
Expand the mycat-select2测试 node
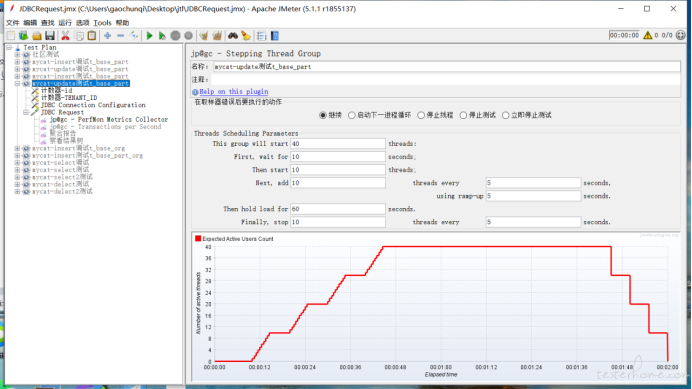[x=17, y=177]
